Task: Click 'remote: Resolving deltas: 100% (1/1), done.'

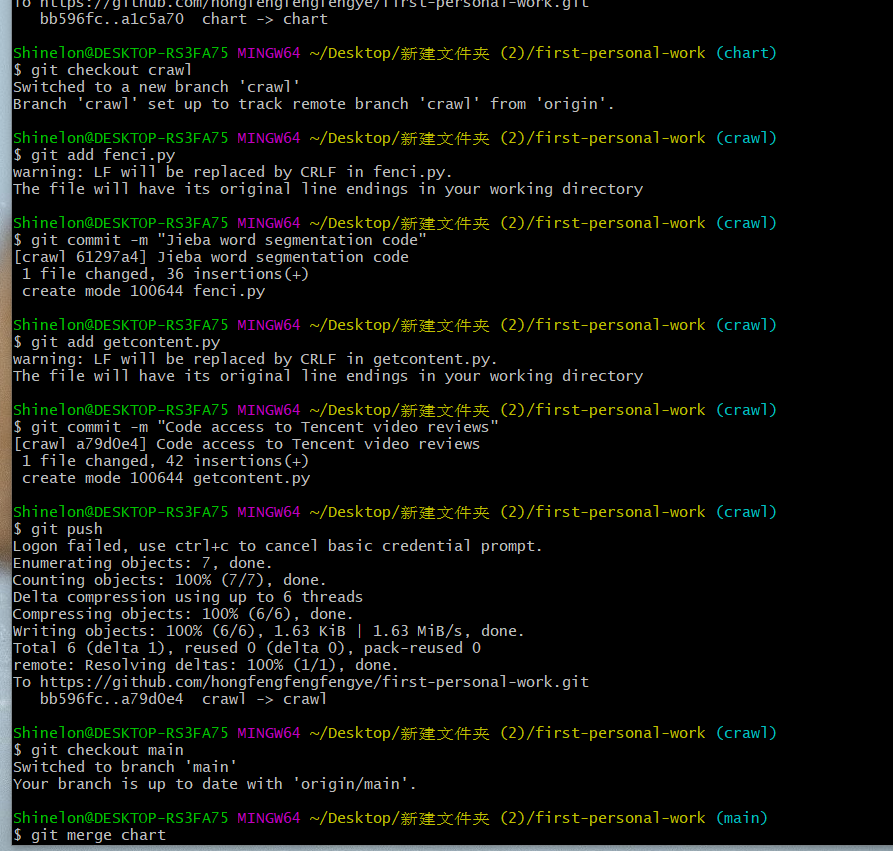Action: click(x=206, y=665)
